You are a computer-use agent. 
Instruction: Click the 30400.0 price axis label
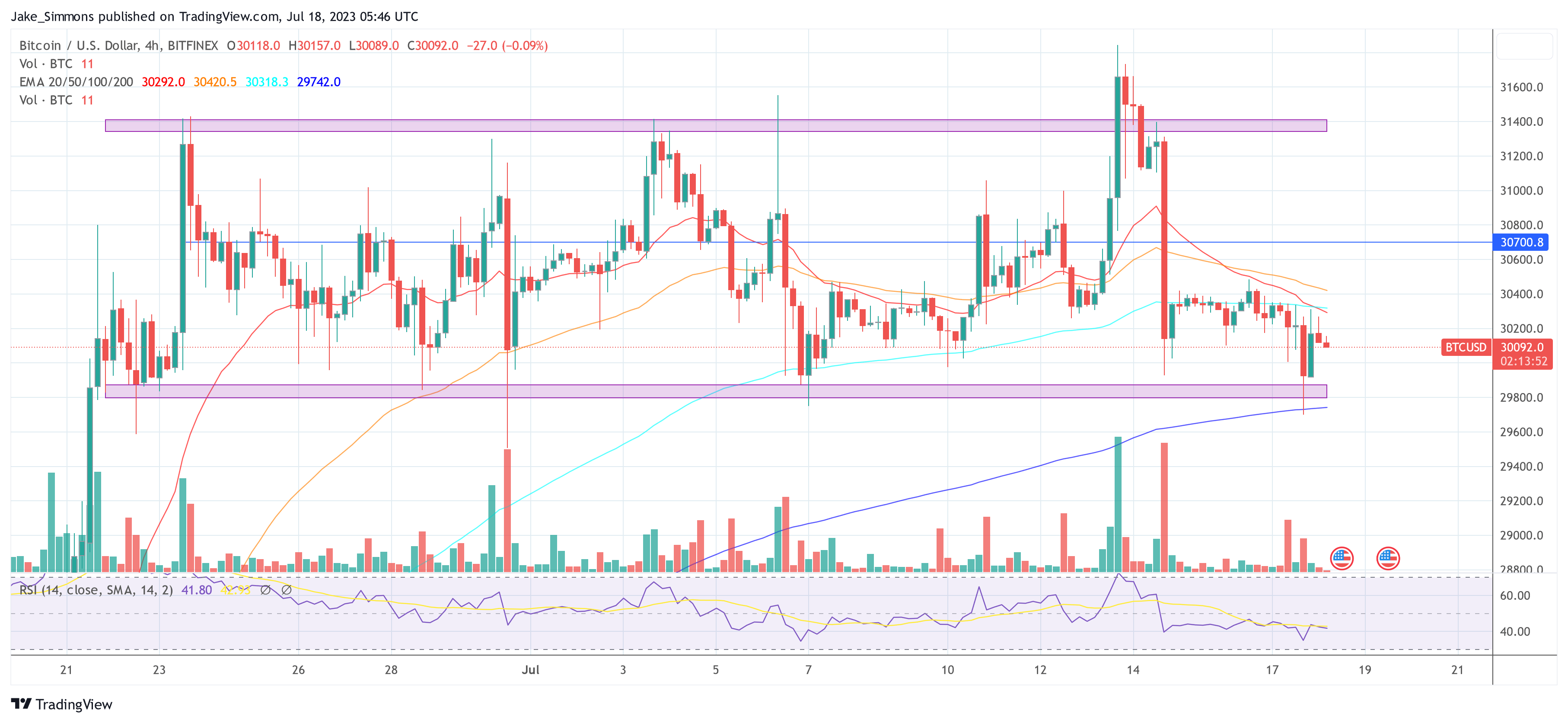[1521, 294]
